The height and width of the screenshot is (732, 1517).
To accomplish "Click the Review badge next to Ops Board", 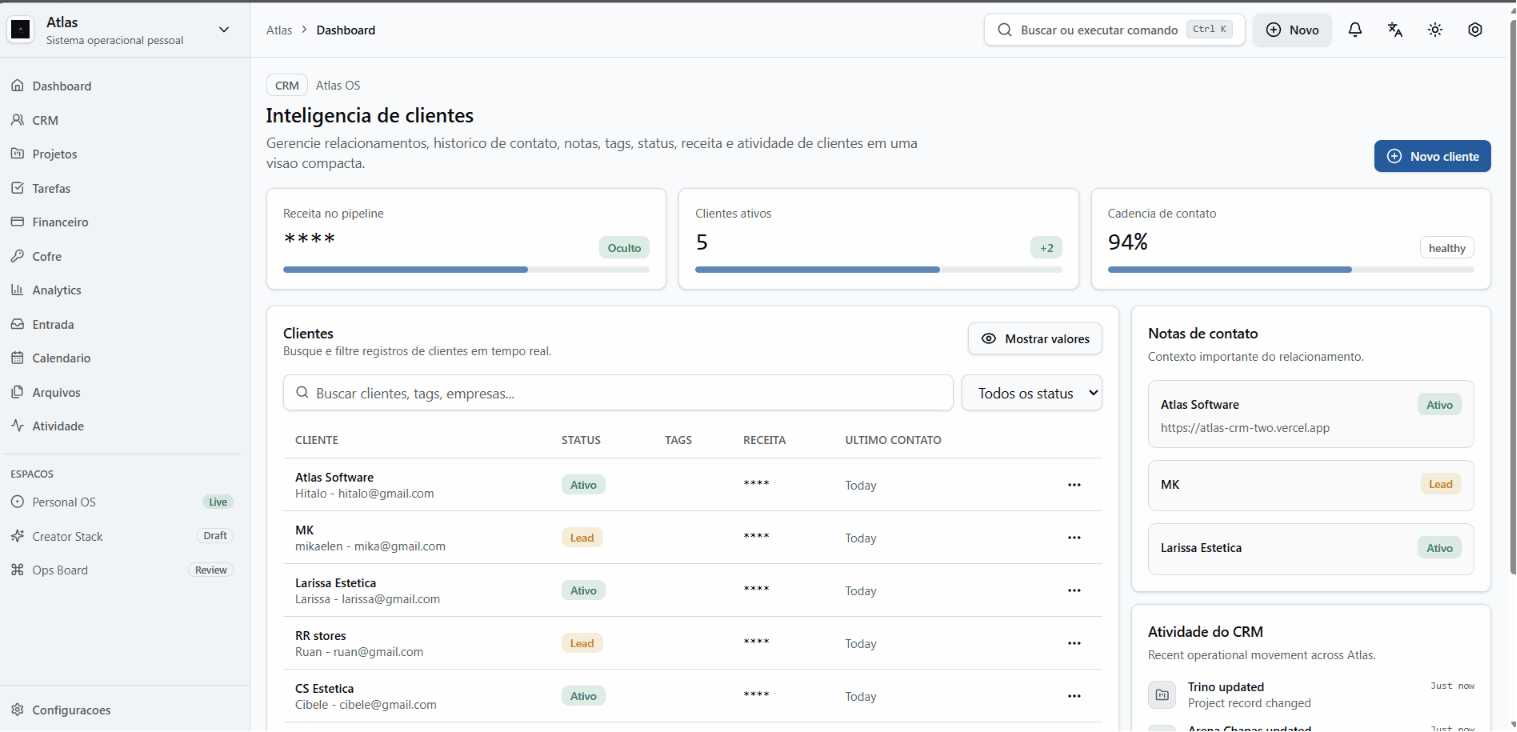I will click(x=211, y=570).
